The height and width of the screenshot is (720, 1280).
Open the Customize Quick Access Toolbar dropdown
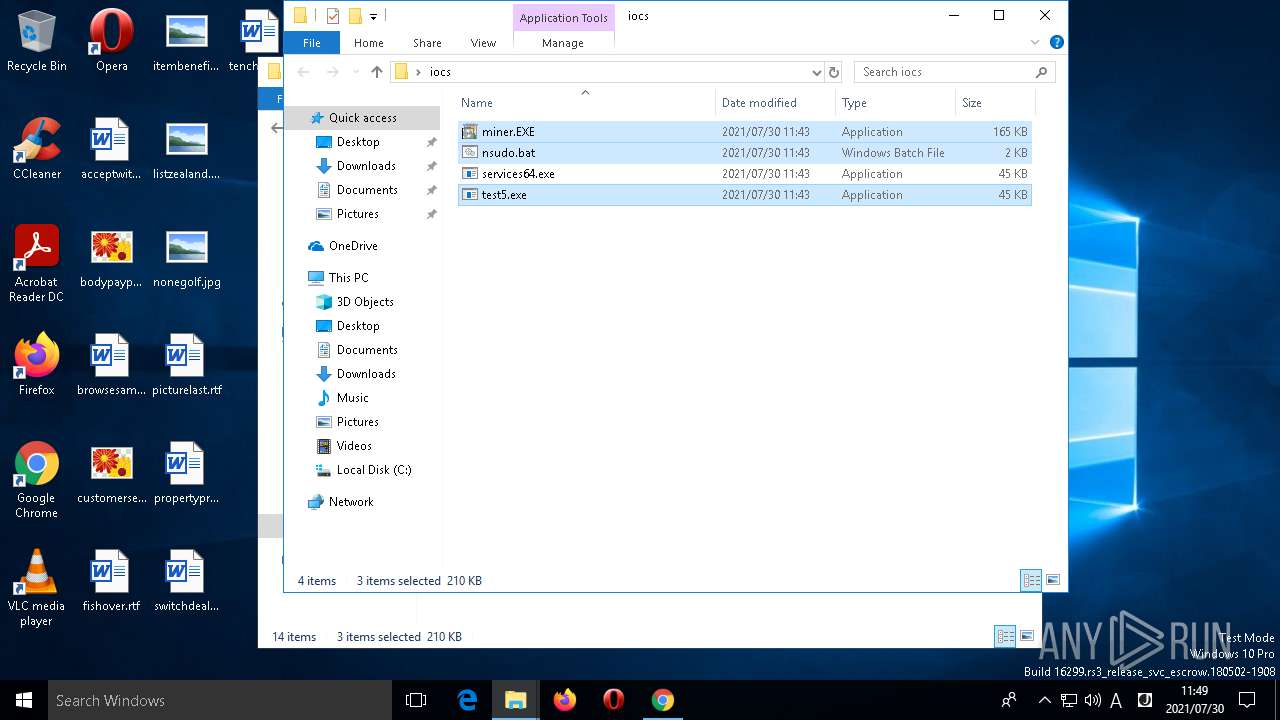tap(373, 16)
